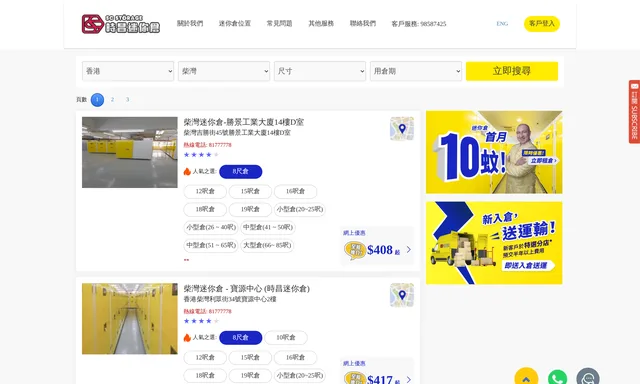Click the green phone call icon
Screen dimensions: 640x384
pyautogui.click(x=557, y=378)
